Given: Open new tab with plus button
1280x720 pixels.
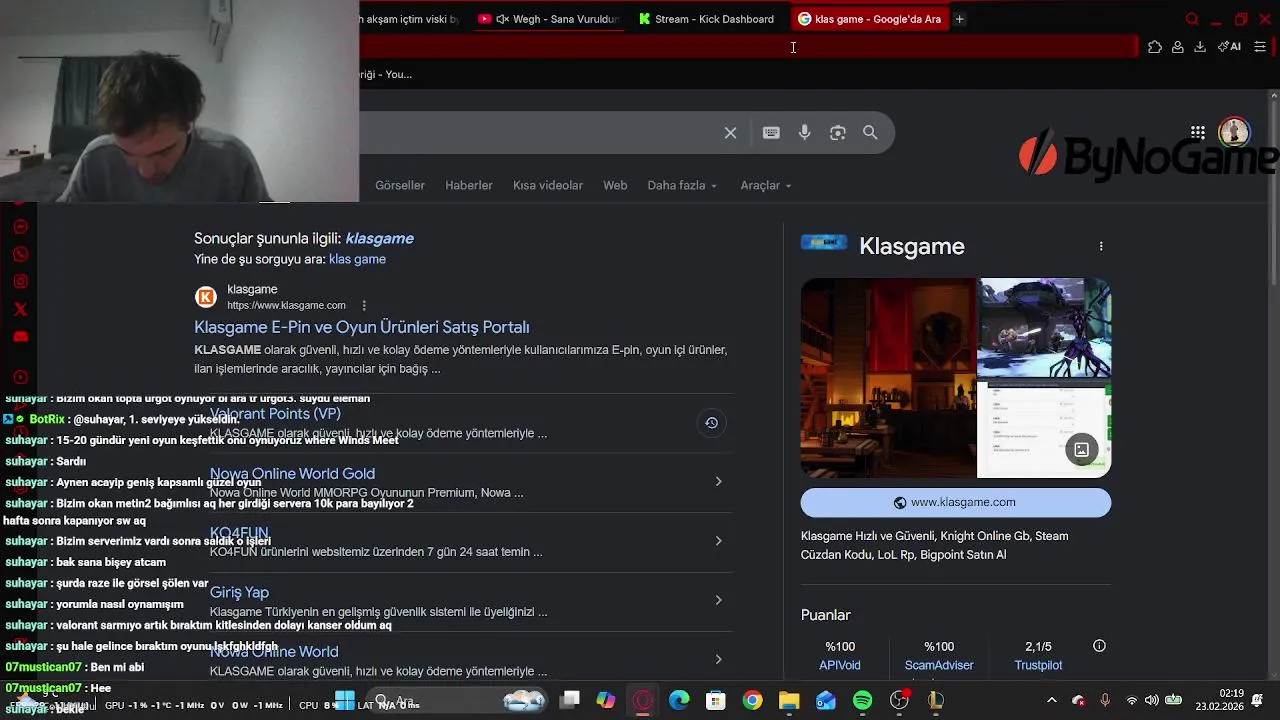Looking at the screenshot, I should [x=959, y=19].
